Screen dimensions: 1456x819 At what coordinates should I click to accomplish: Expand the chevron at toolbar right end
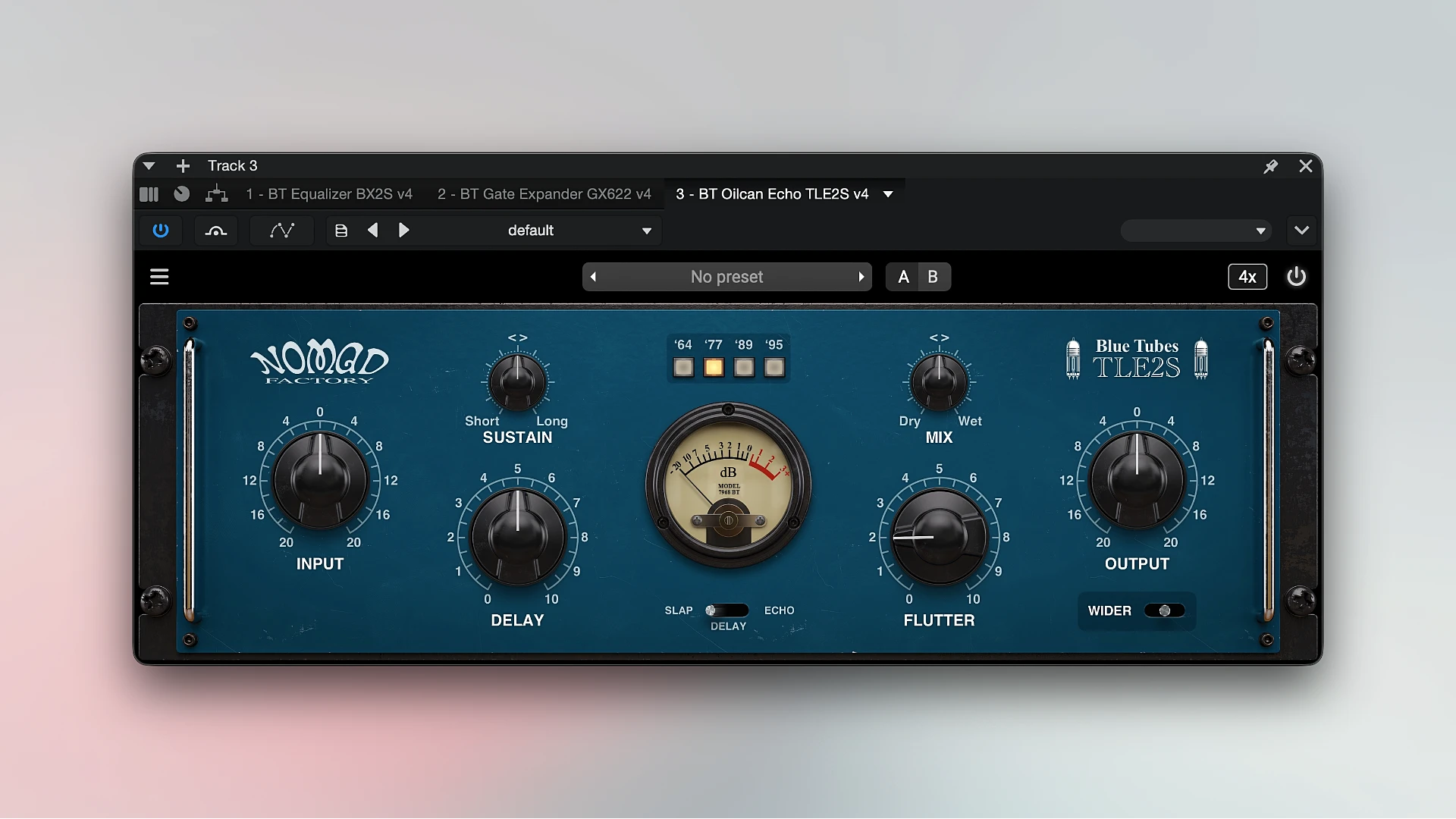coord(1301,231)
